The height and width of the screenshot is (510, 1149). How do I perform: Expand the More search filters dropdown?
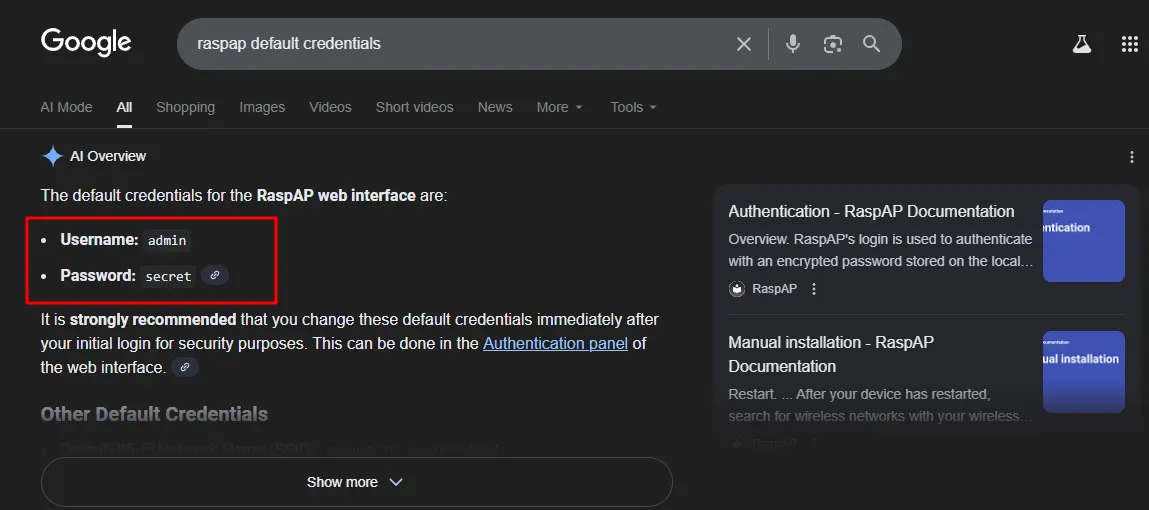click(x=559, y=107)
